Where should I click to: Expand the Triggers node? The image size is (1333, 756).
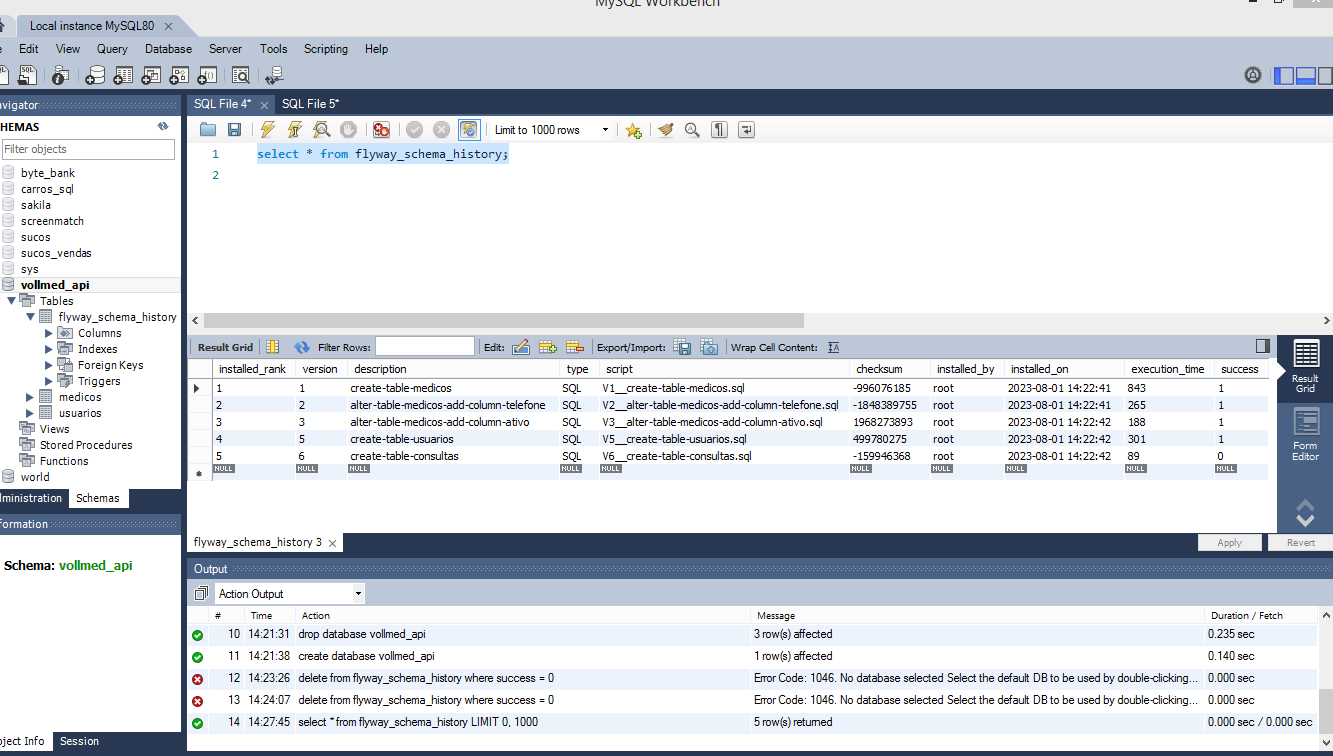click(50, 381)
